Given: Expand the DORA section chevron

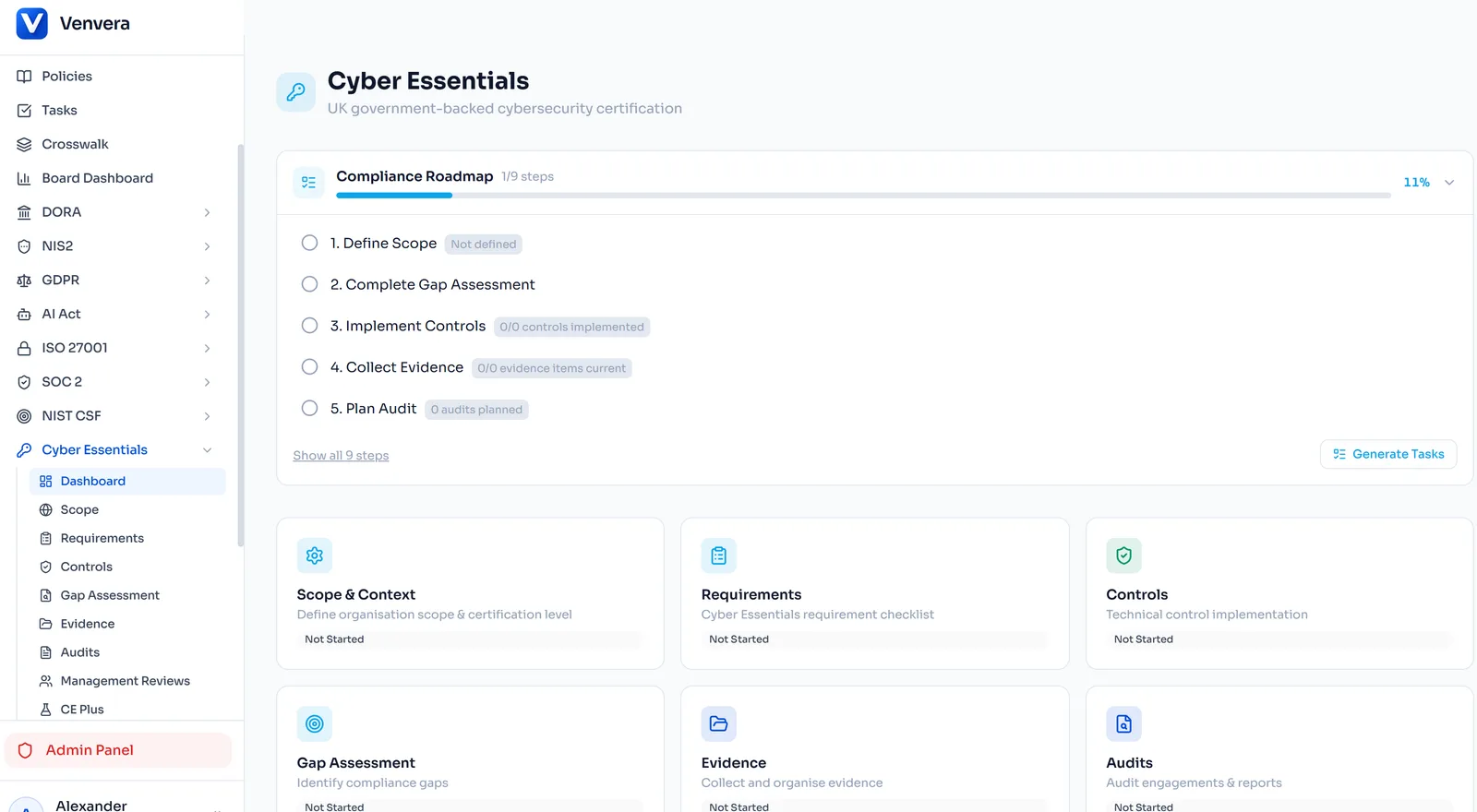Looking at the screenshot, I should point(207,212).
